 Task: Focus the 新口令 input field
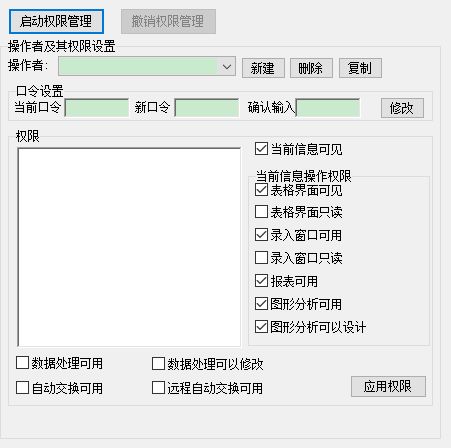[207, 107]
